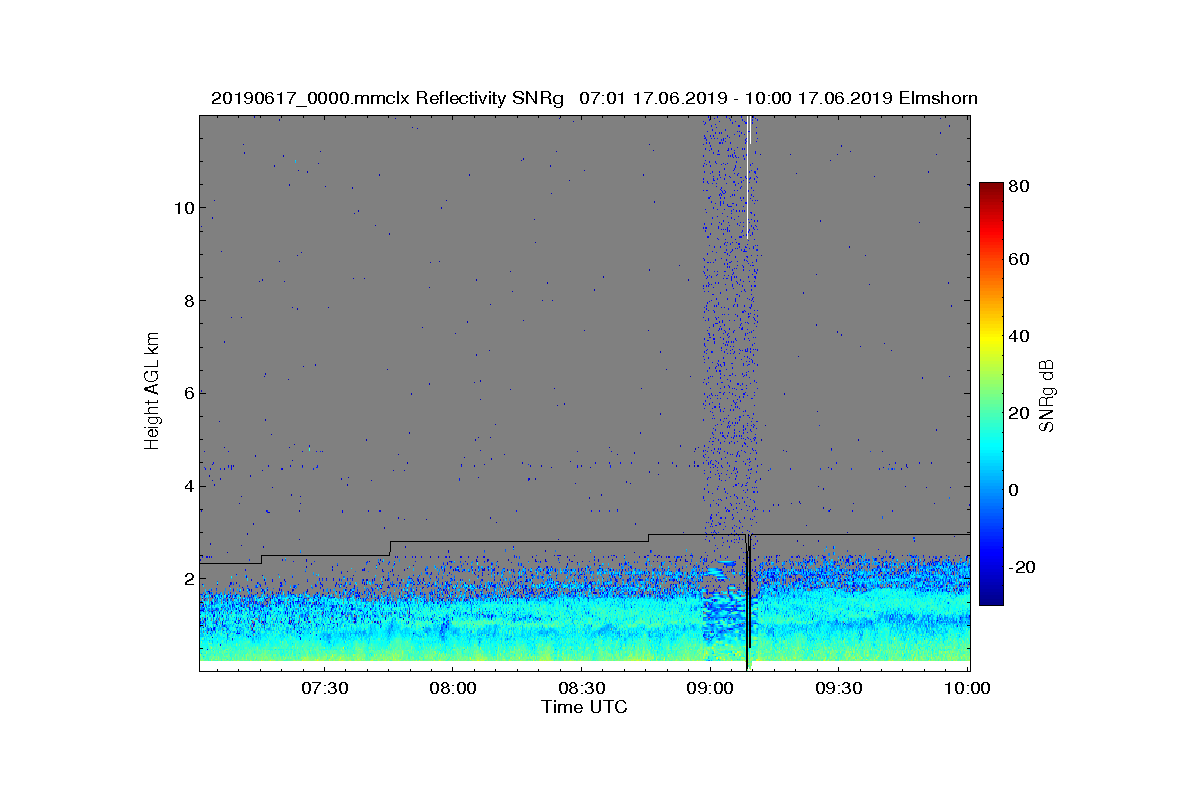Click the height tick label 6
The width and height of the screenshot is (1200, 800).
[188, 393]
